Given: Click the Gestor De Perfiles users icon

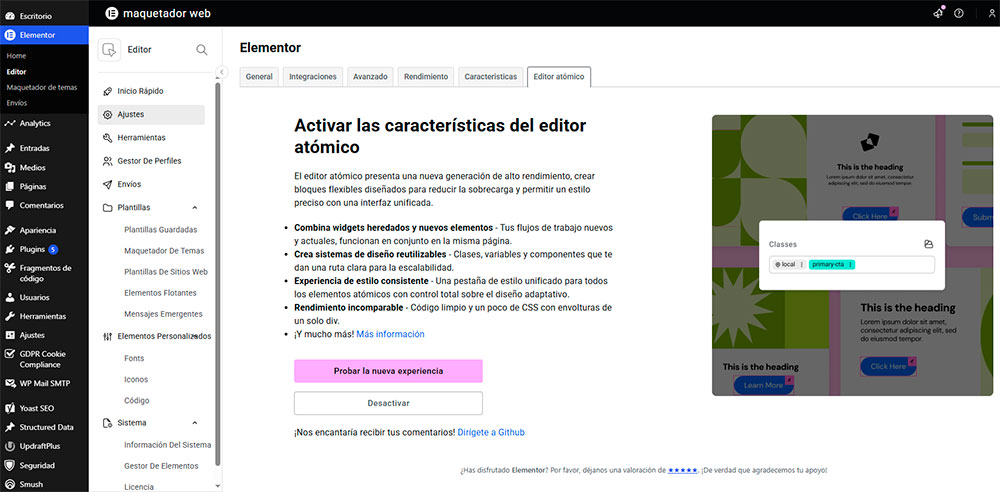Looking at the screenshot, I should coord(107,161).
